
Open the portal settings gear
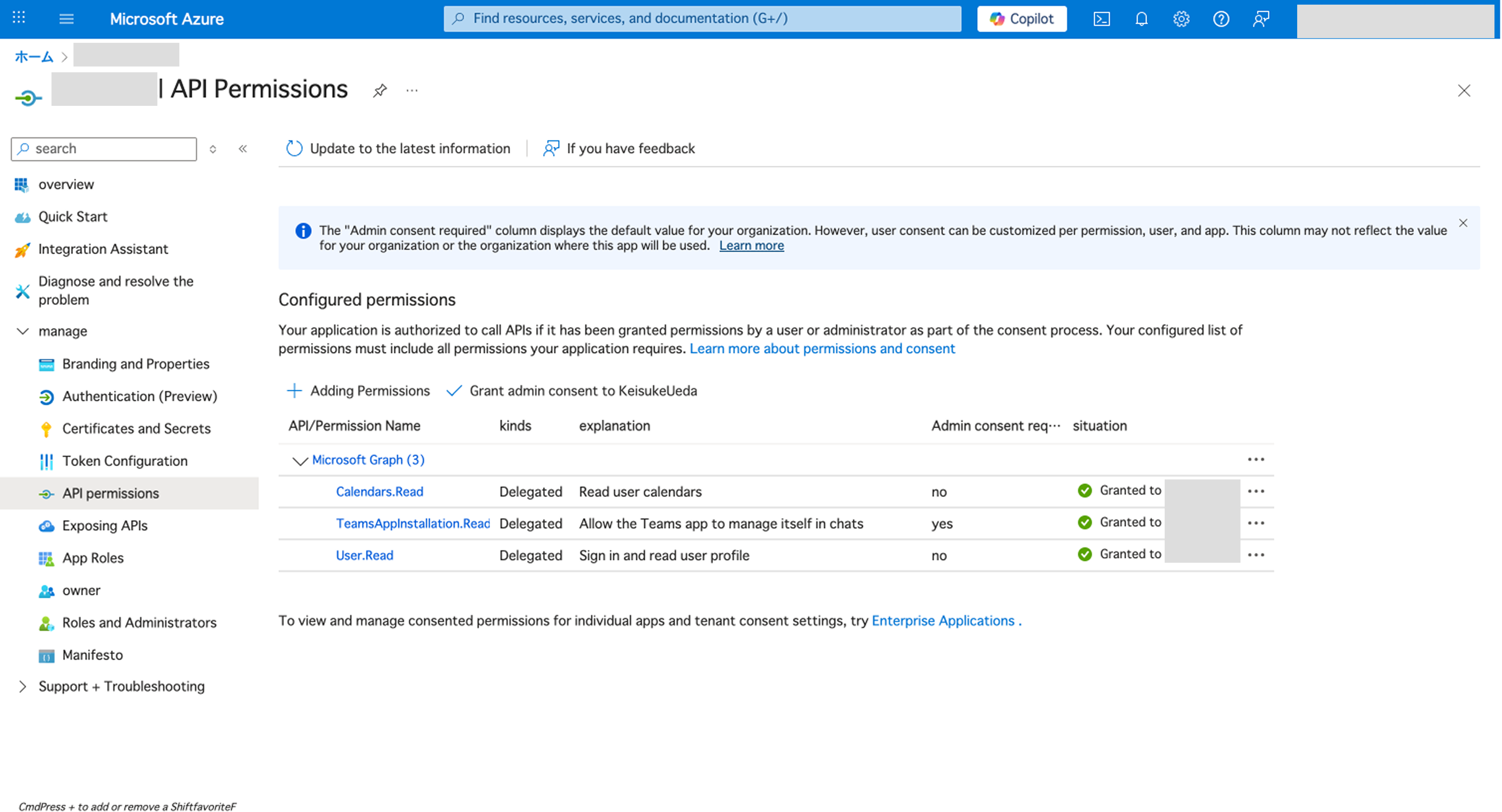pos(1181,19)
